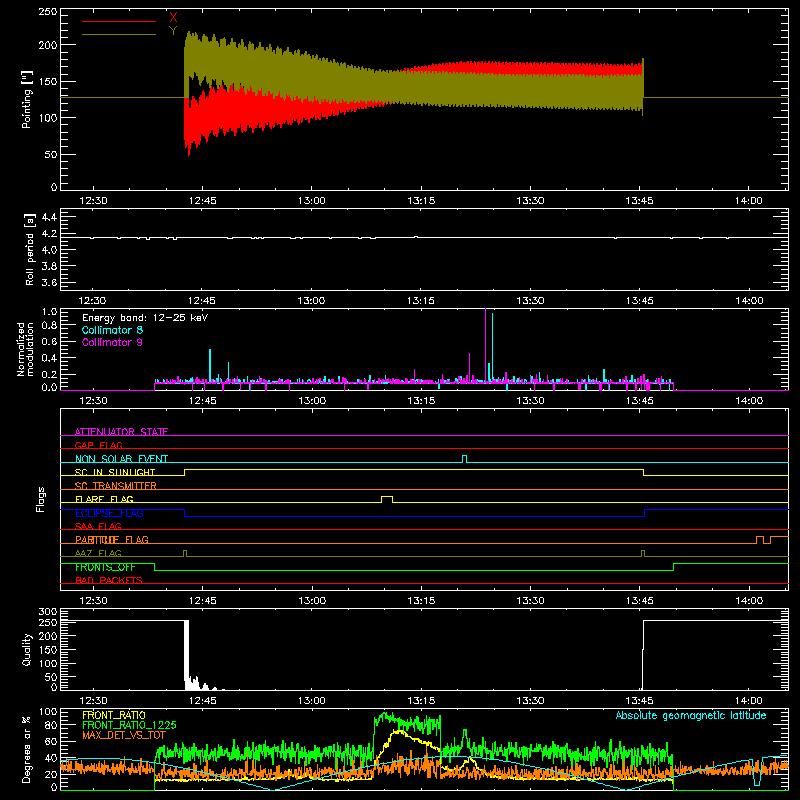Click the FRONTS_OFF label
This screenshot has width=800, height=800.
coord(105,567)
